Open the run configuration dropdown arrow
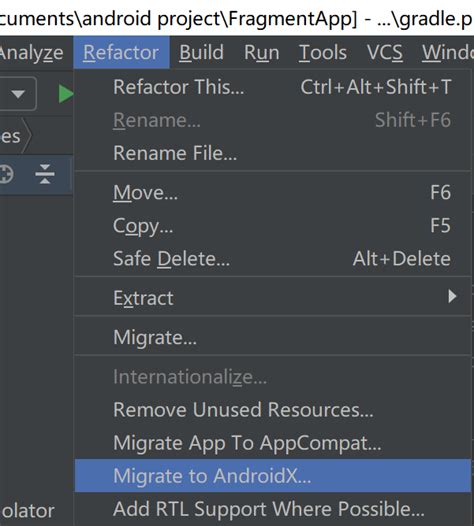Screen dimensions: 474x526 (x=18, y=94)
